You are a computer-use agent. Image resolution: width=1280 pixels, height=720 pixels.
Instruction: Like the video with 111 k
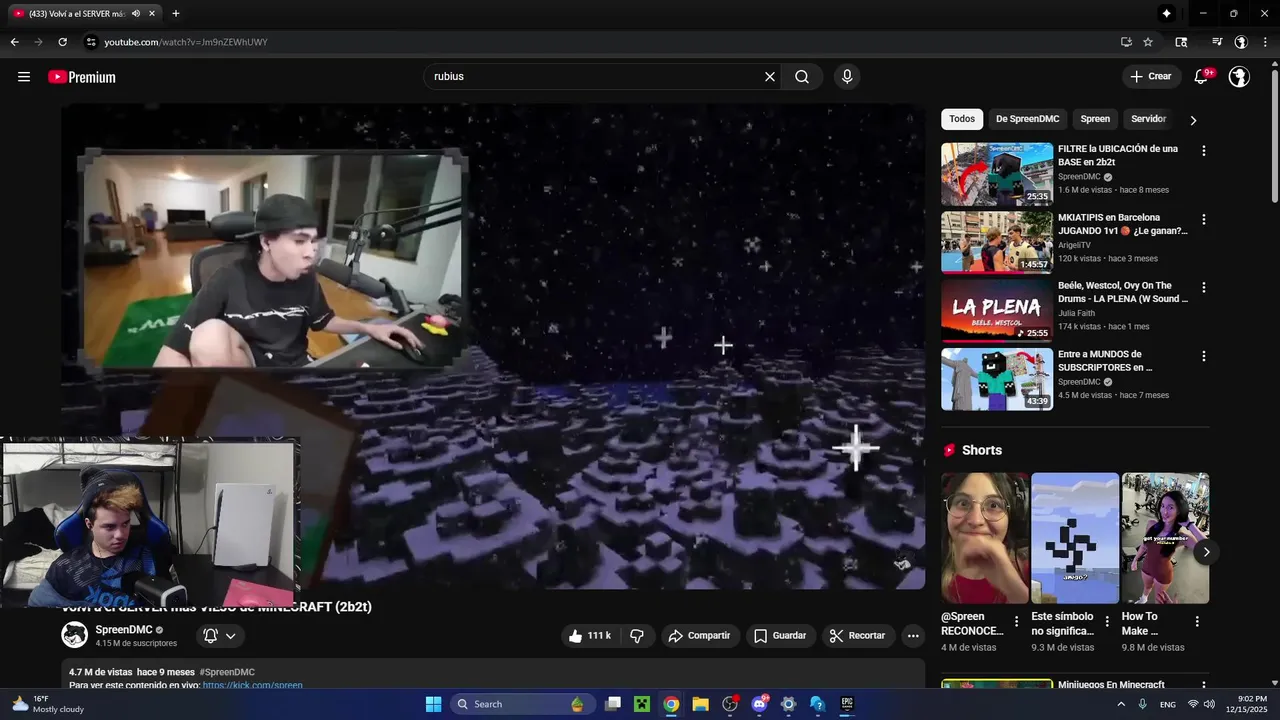tap(589, 636)
